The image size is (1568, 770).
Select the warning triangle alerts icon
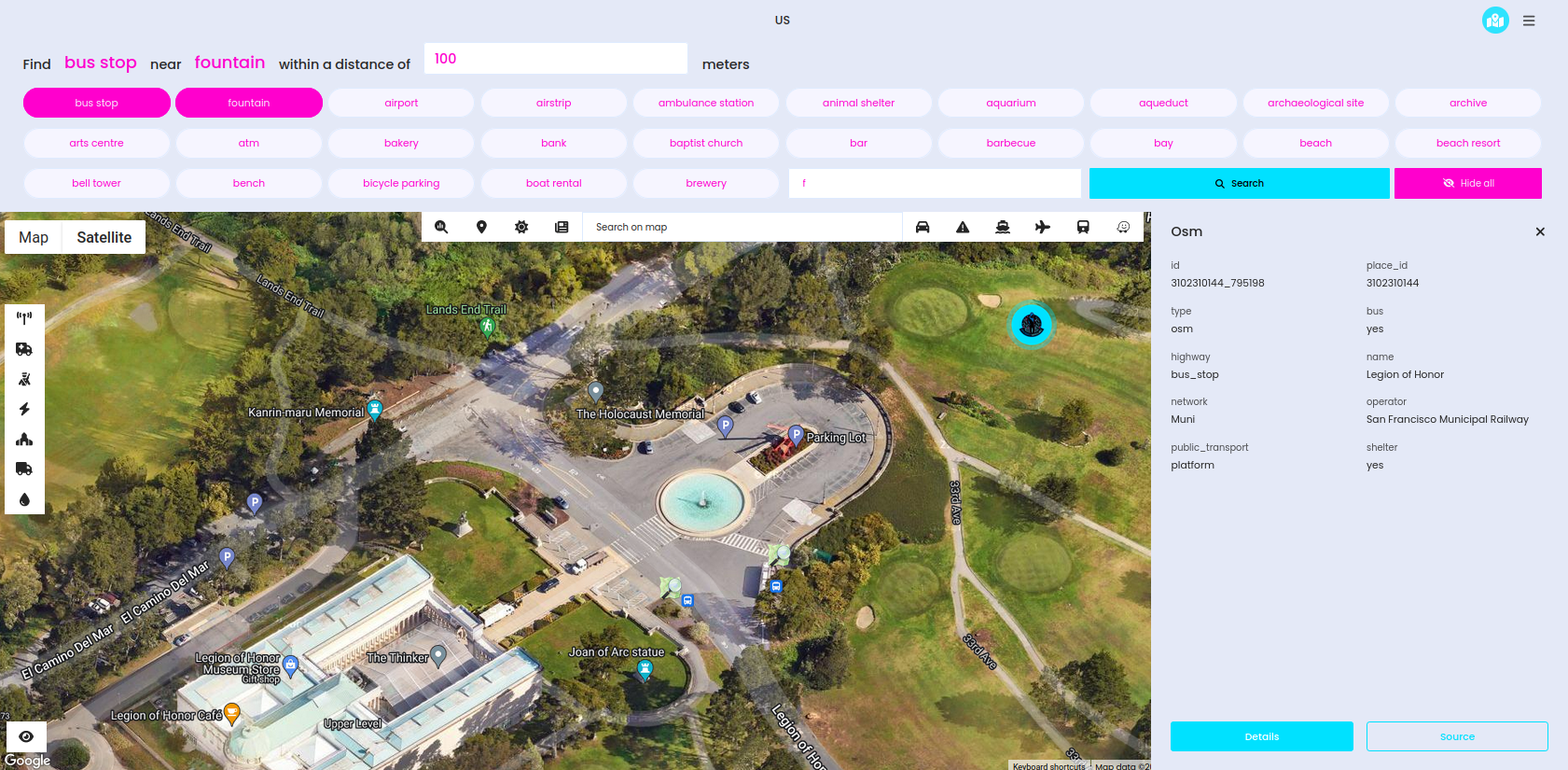pos(963,227)
